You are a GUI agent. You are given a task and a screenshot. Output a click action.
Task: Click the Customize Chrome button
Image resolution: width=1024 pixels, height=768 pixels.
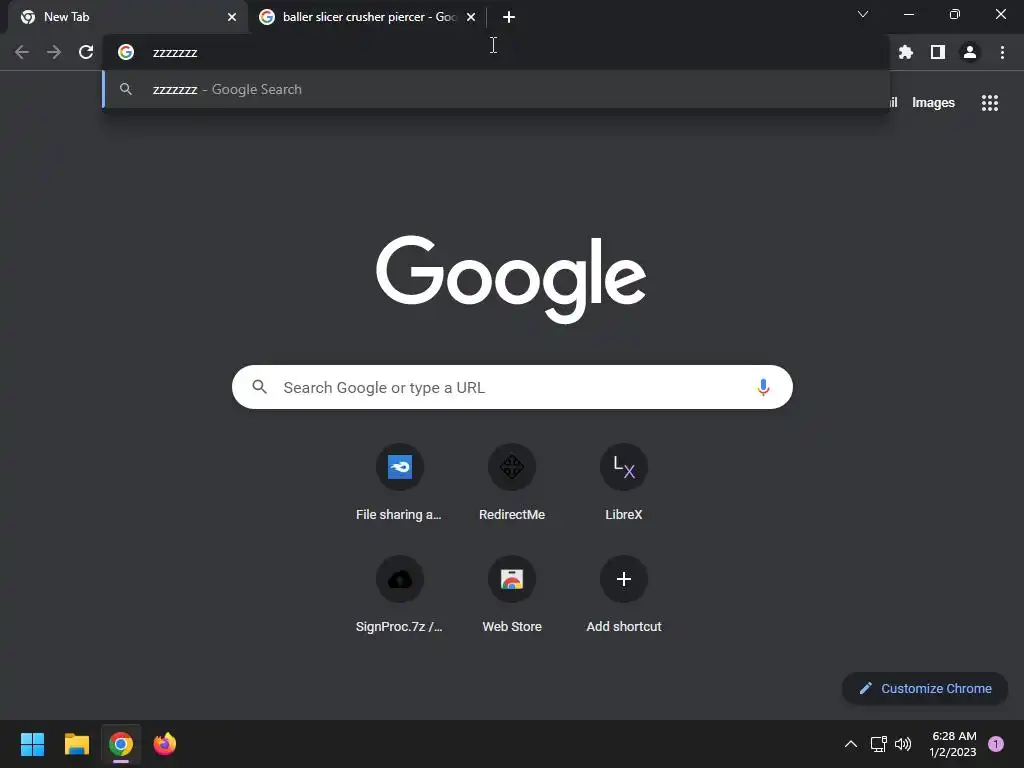click(x=925, y=688)
